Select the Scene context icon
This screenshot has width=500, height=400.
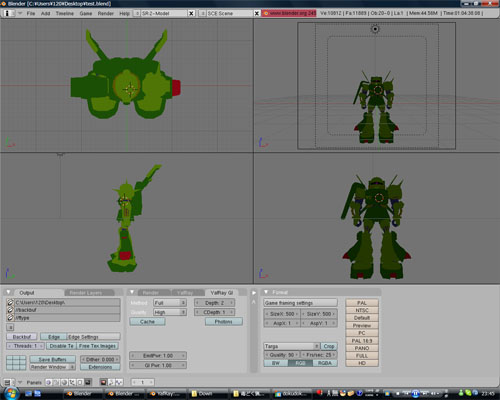pyautogui.click(x=88, y=382)
